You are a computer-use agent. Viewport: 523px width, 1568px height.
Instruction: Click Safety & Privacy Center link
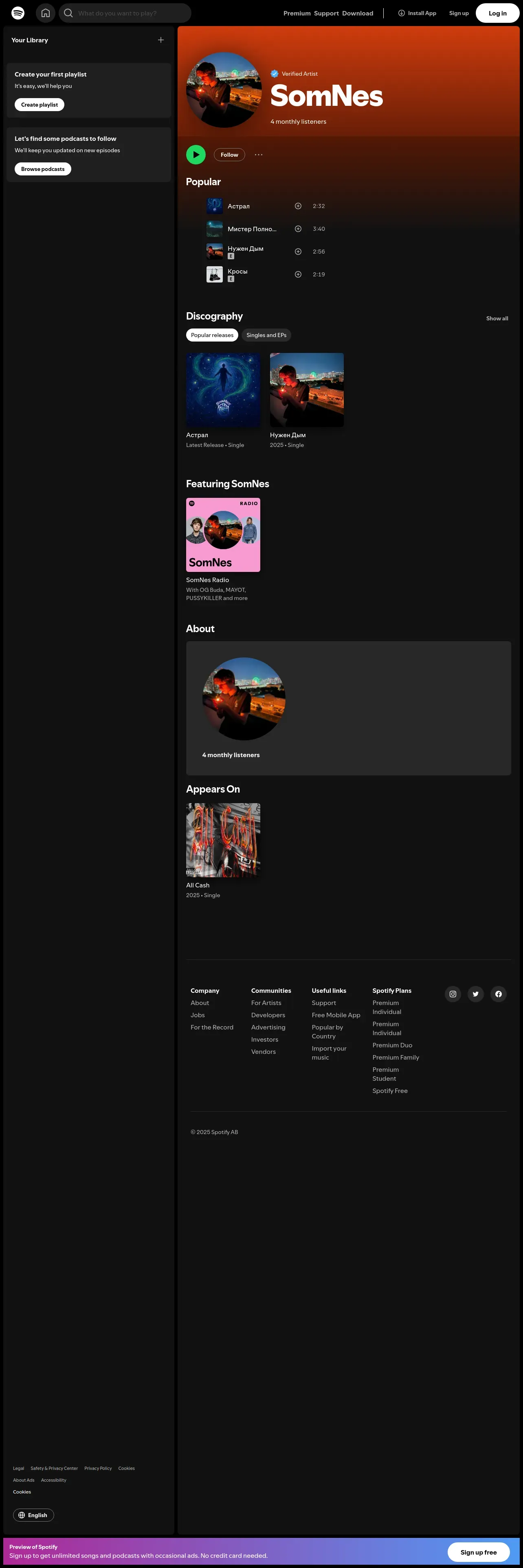(54, 1468)
